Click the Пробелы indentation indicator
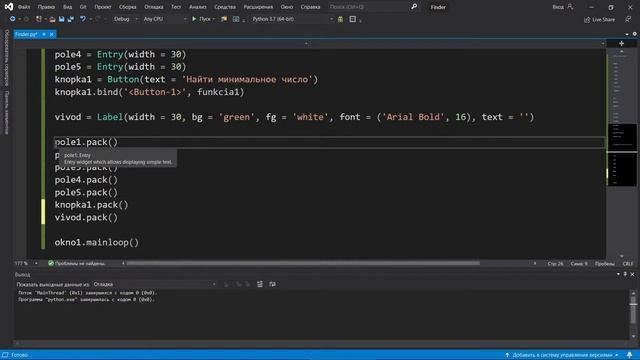This screenshot has height=360, width=640. coord(605,264)
